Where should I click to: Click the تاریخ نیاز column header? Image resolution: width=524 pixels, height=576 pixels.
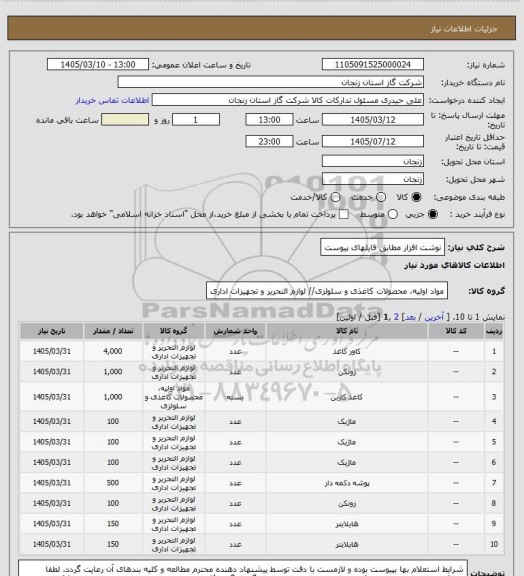tap(51, 331)
